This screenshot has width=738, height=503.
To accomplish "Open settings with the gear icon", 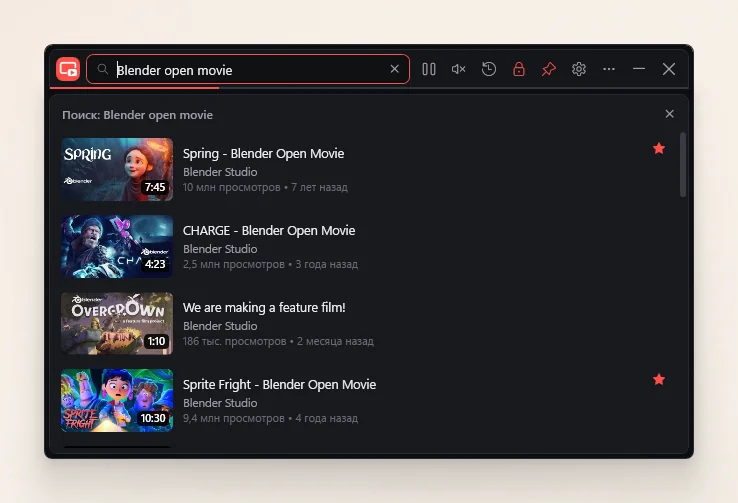I will 579,69.
